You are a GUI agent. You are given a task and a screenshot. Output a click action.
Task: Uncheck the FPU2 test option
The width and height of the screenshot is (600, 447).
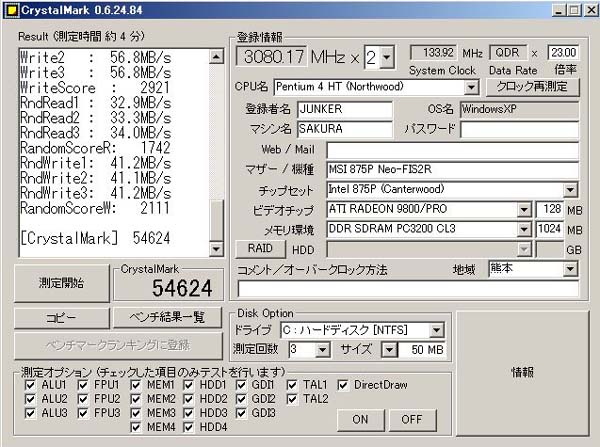tap(83, 399)
